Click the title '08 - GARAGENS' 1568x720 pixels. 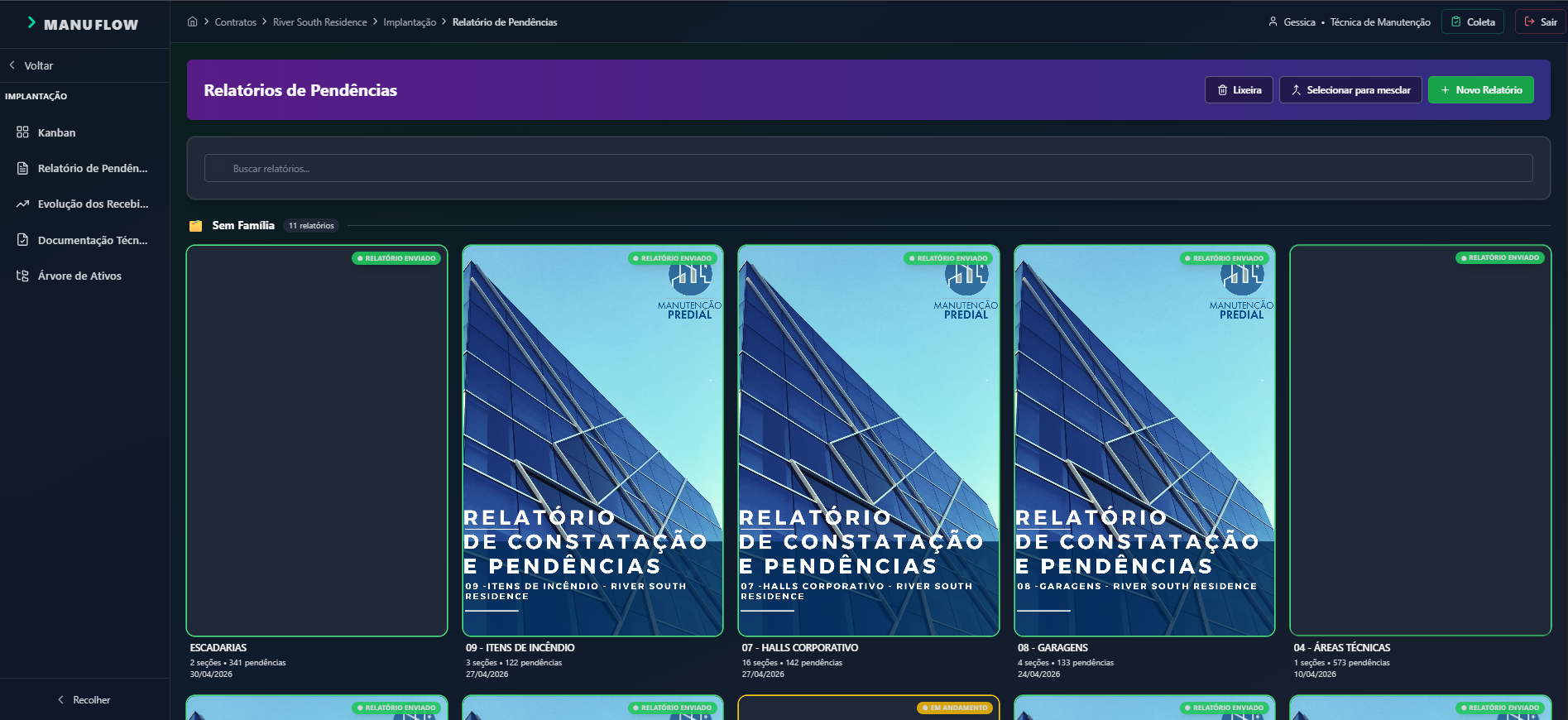click(x=1053, y=647)
